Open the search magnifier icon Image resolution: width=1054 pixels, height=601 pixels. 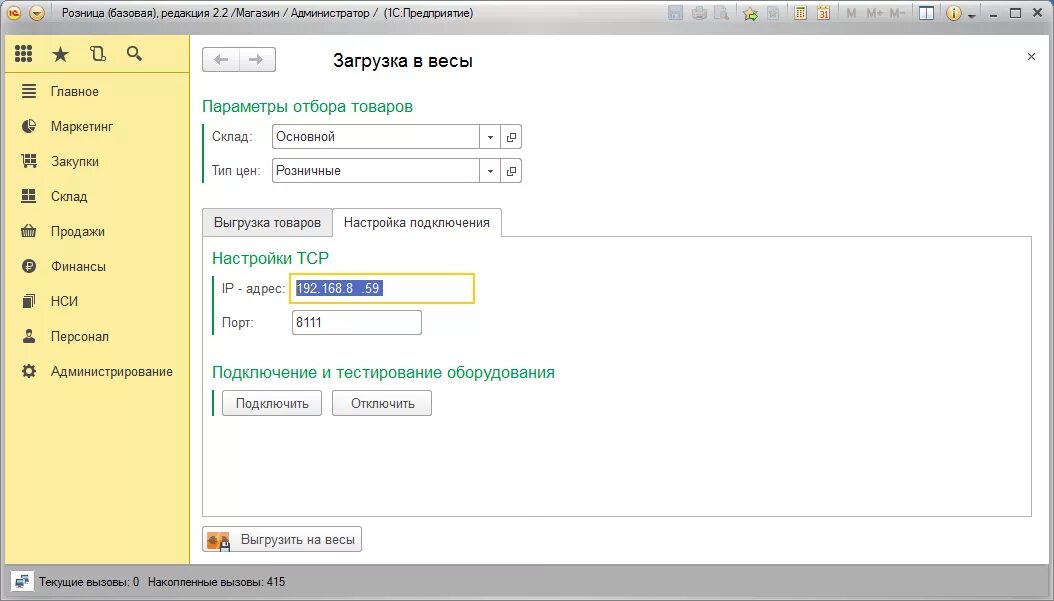pyautogui.click(x=134, y=54)
